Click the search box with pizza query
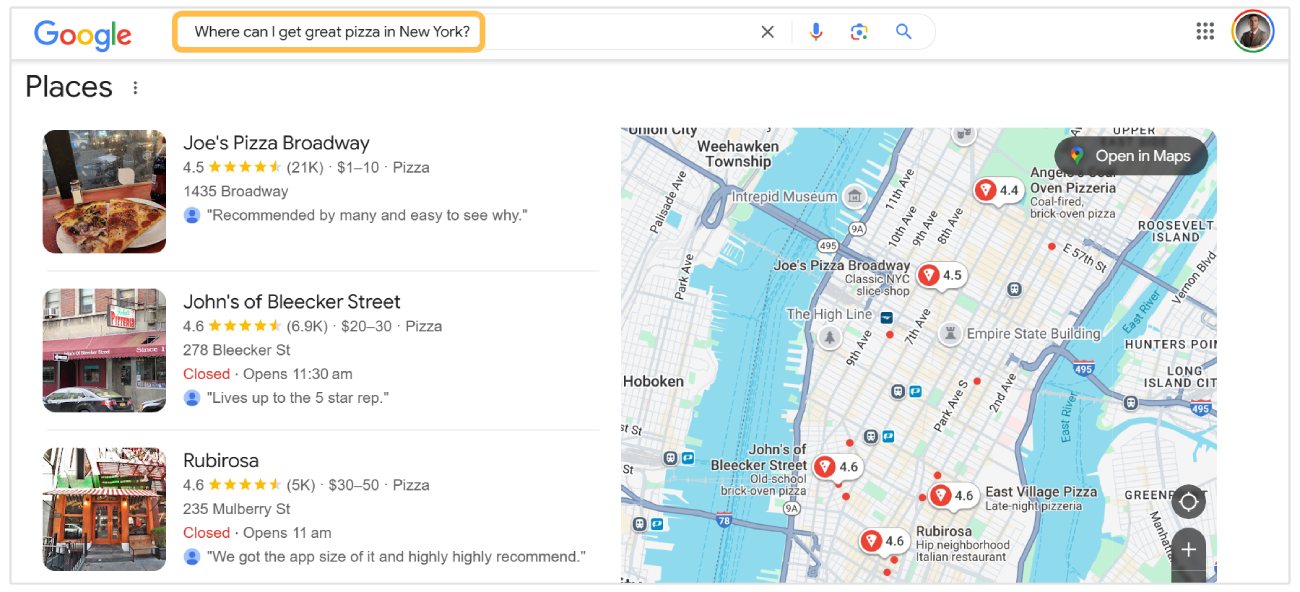 click(330, 32)
